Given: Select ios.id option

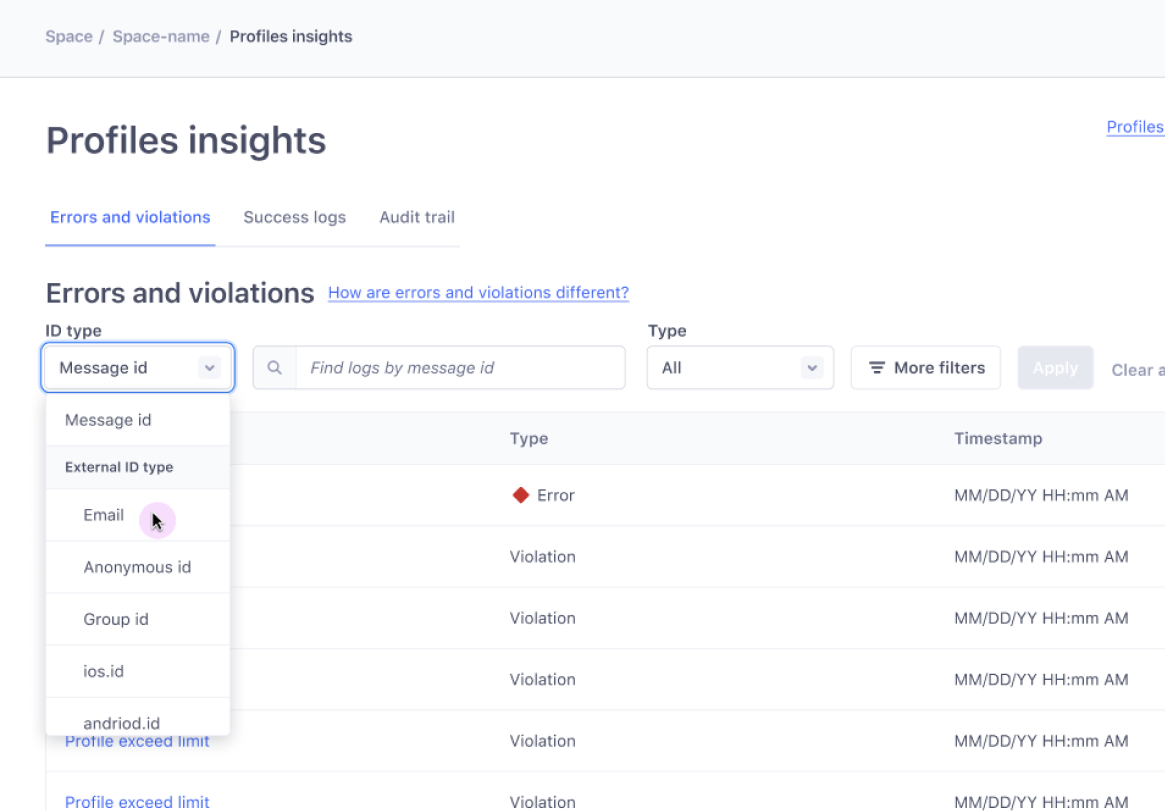Looking at the screenshot, I should pos(138,671).
